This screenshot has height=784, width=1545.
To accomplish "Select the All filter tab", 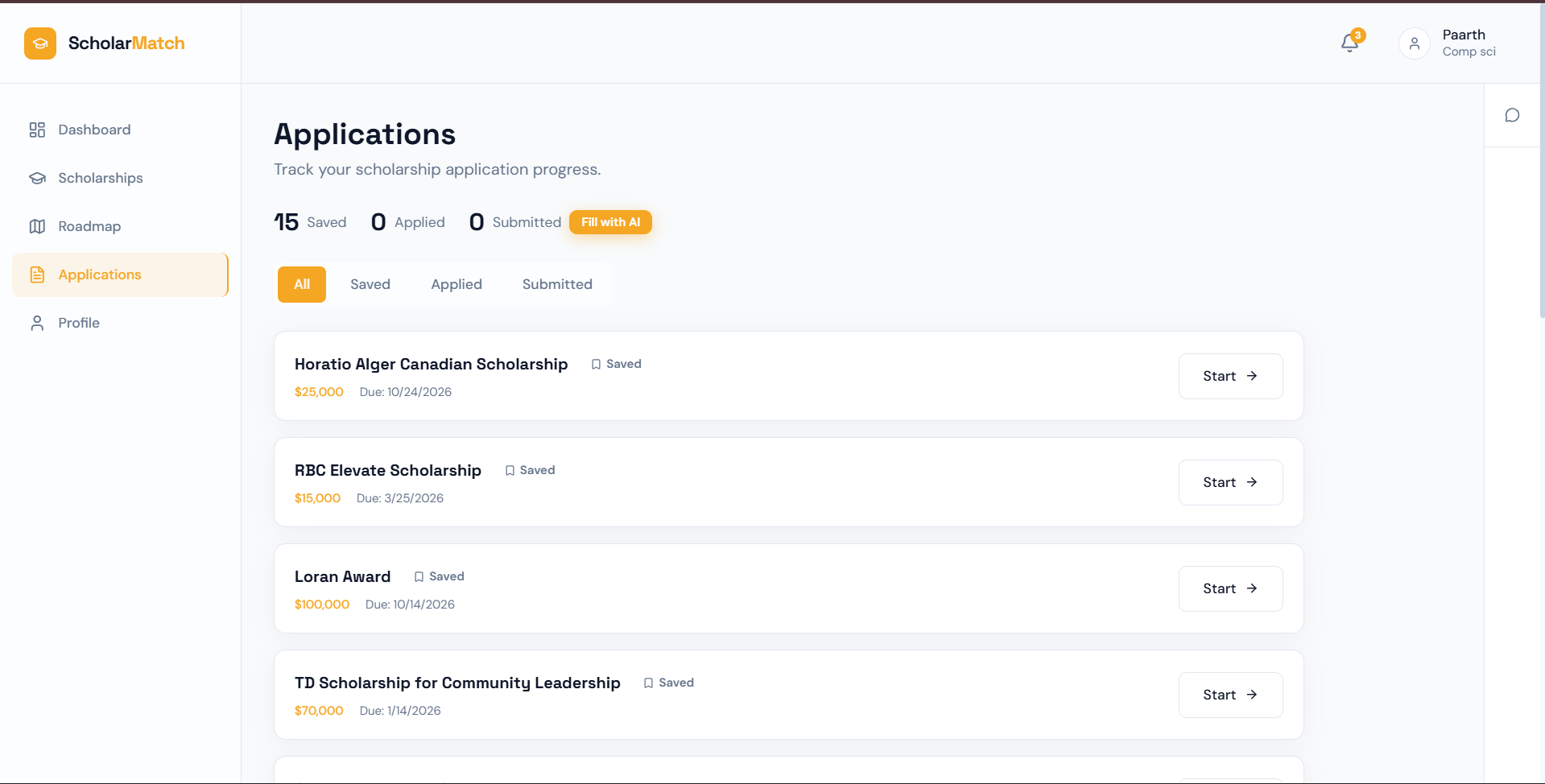I will pyautogui.click(x=302, y=284).
